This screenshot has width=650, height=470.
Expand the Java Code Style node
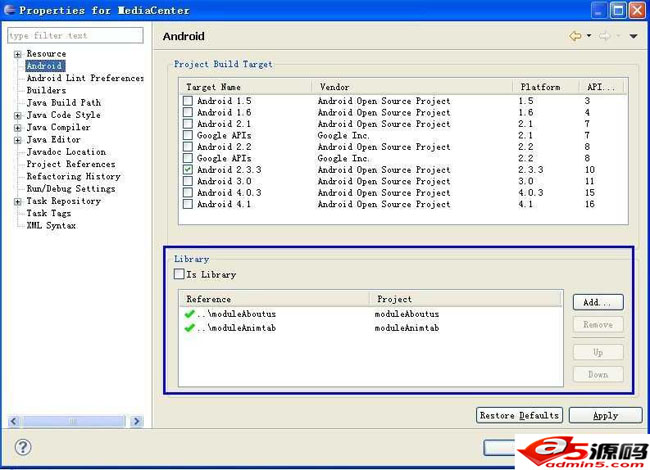coord(18,115)
